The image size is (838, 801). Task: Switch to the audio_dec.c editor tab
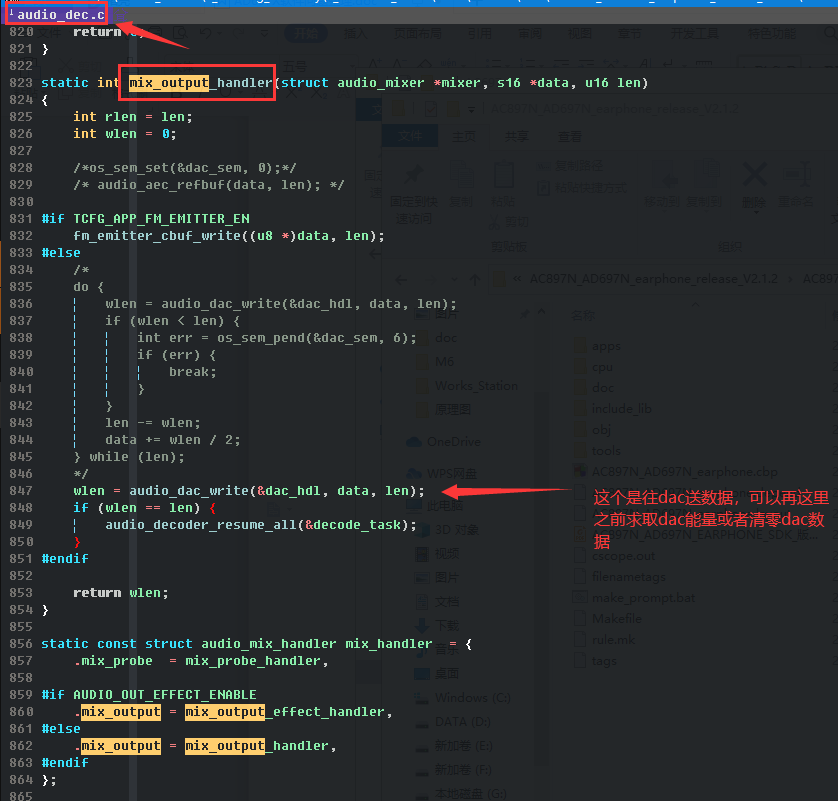tap(57, 14)
